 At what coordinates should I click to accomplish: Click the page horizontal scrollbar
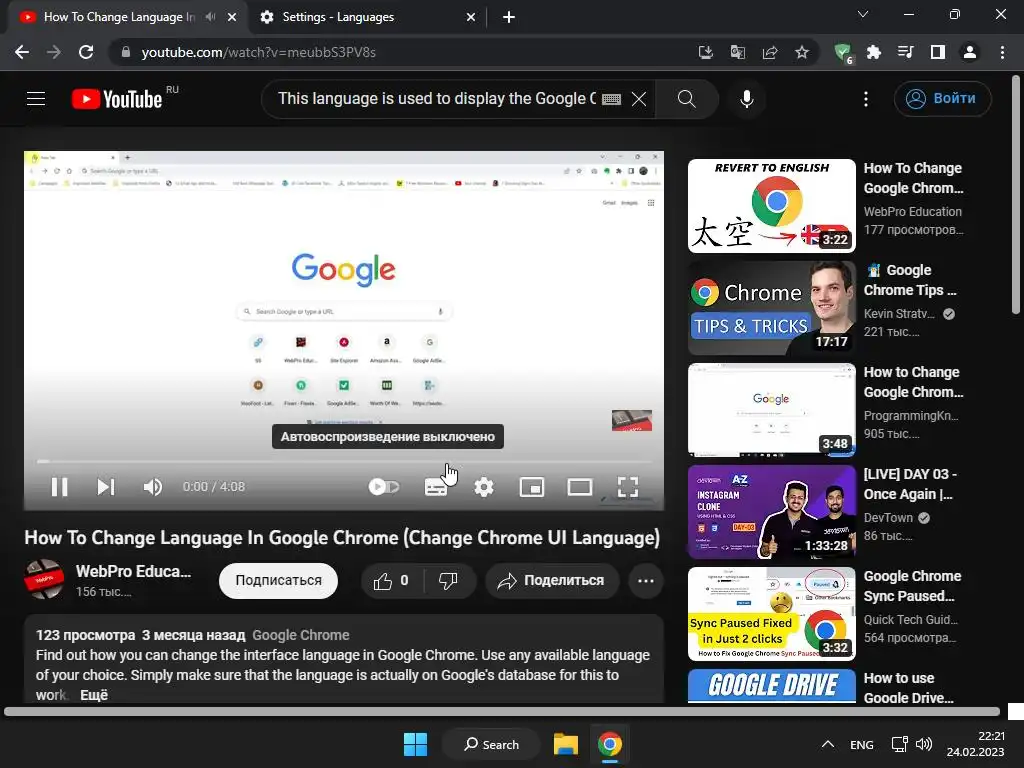[502, 711]
